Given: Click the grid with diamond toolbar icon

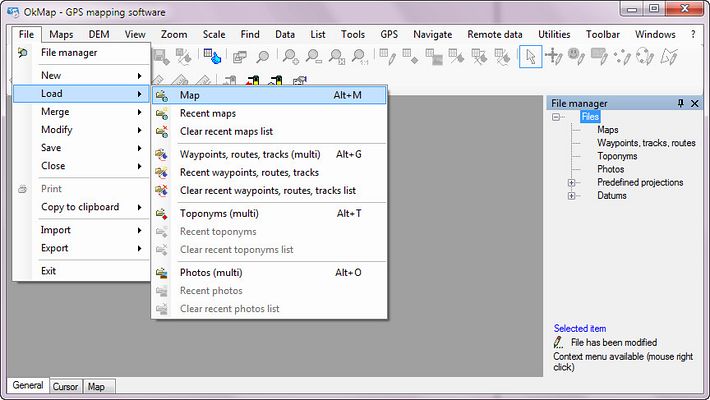Looking at the screenshot, I should click(410, 57).
